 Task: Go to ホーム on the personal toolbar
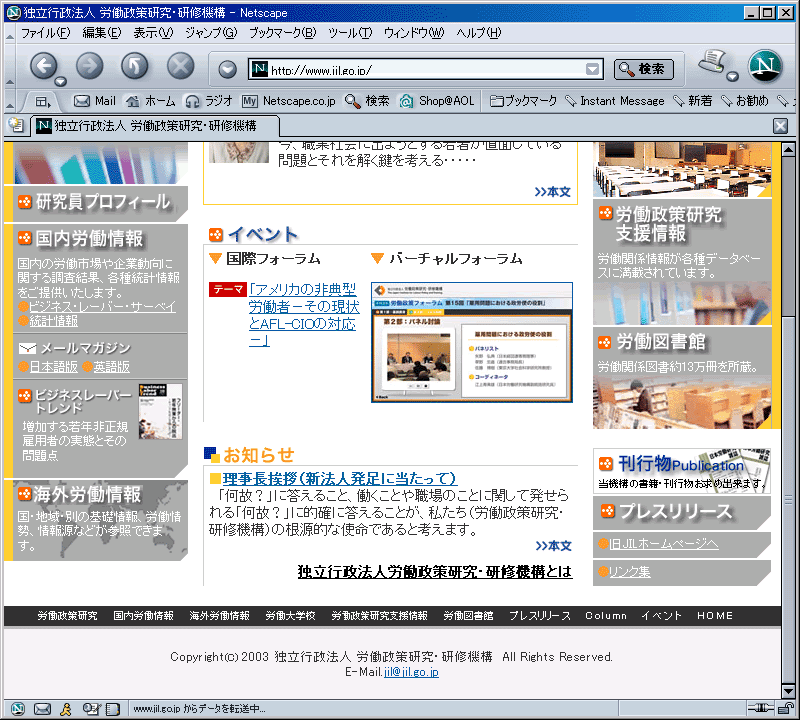coord(151,101)
